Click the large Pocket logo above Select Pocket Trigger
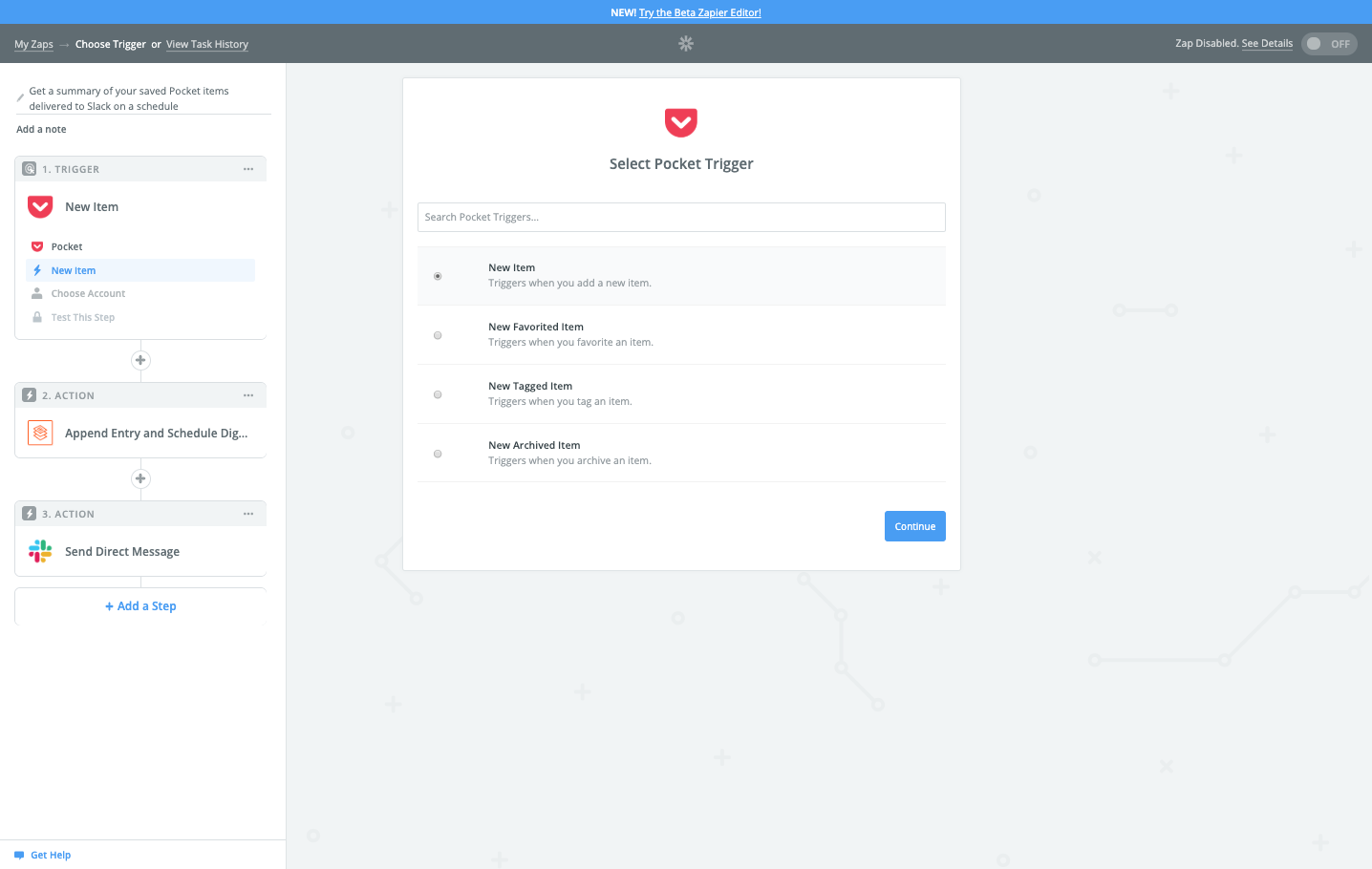Viewport: 1372px width, 869px height. (x=681, y=122)
